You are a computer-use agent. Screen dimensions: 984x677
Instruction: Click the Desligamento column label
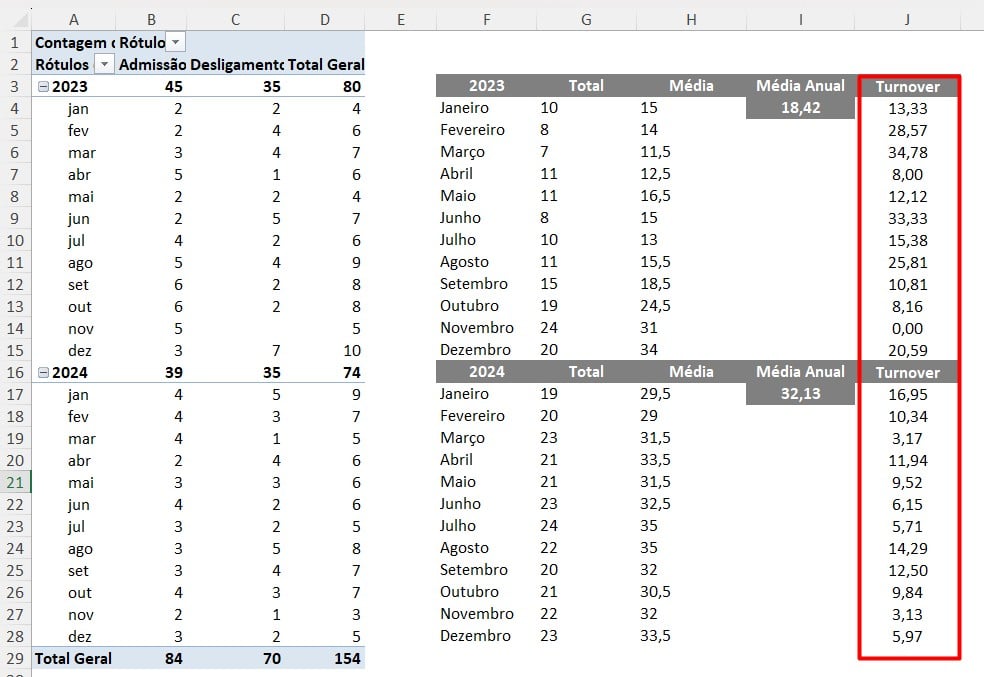click(x=237, y=64)
